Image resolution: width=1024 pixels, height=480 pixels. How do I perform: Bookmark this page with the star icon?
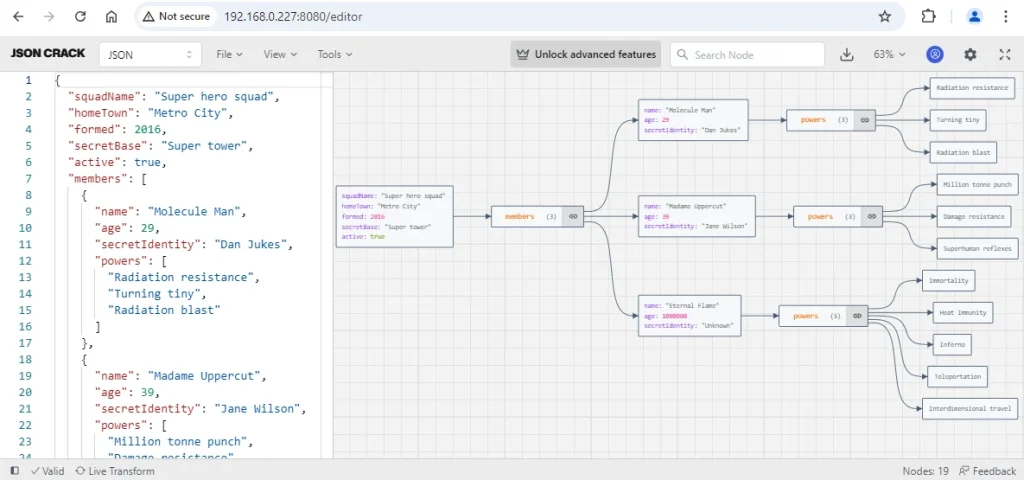pos(884,17)
